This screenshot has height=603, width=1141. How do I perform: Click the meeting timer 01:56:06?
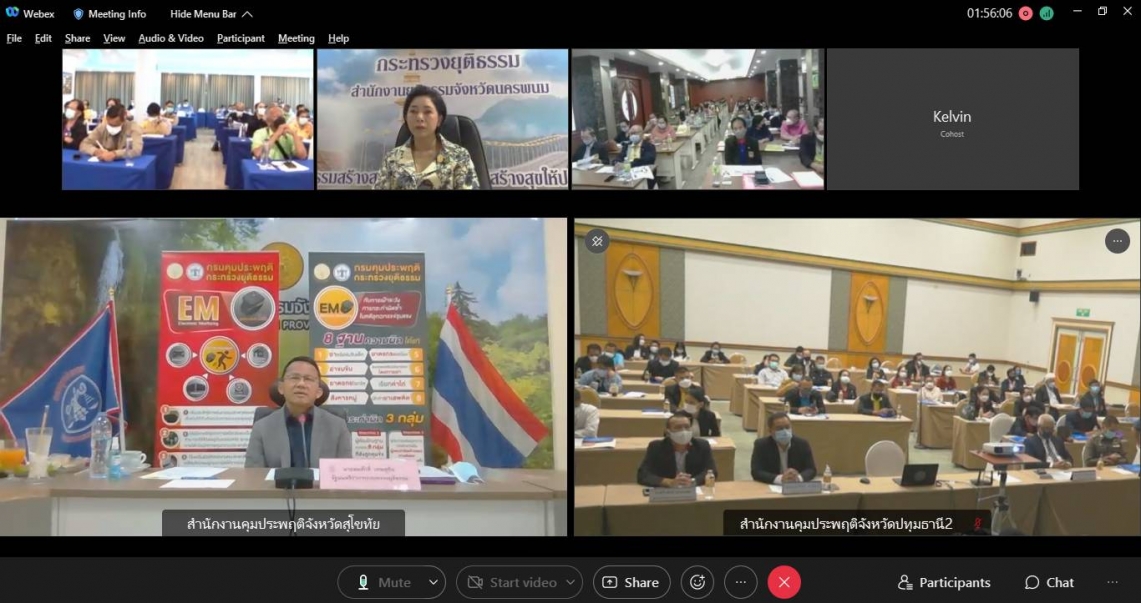point(989,14)
